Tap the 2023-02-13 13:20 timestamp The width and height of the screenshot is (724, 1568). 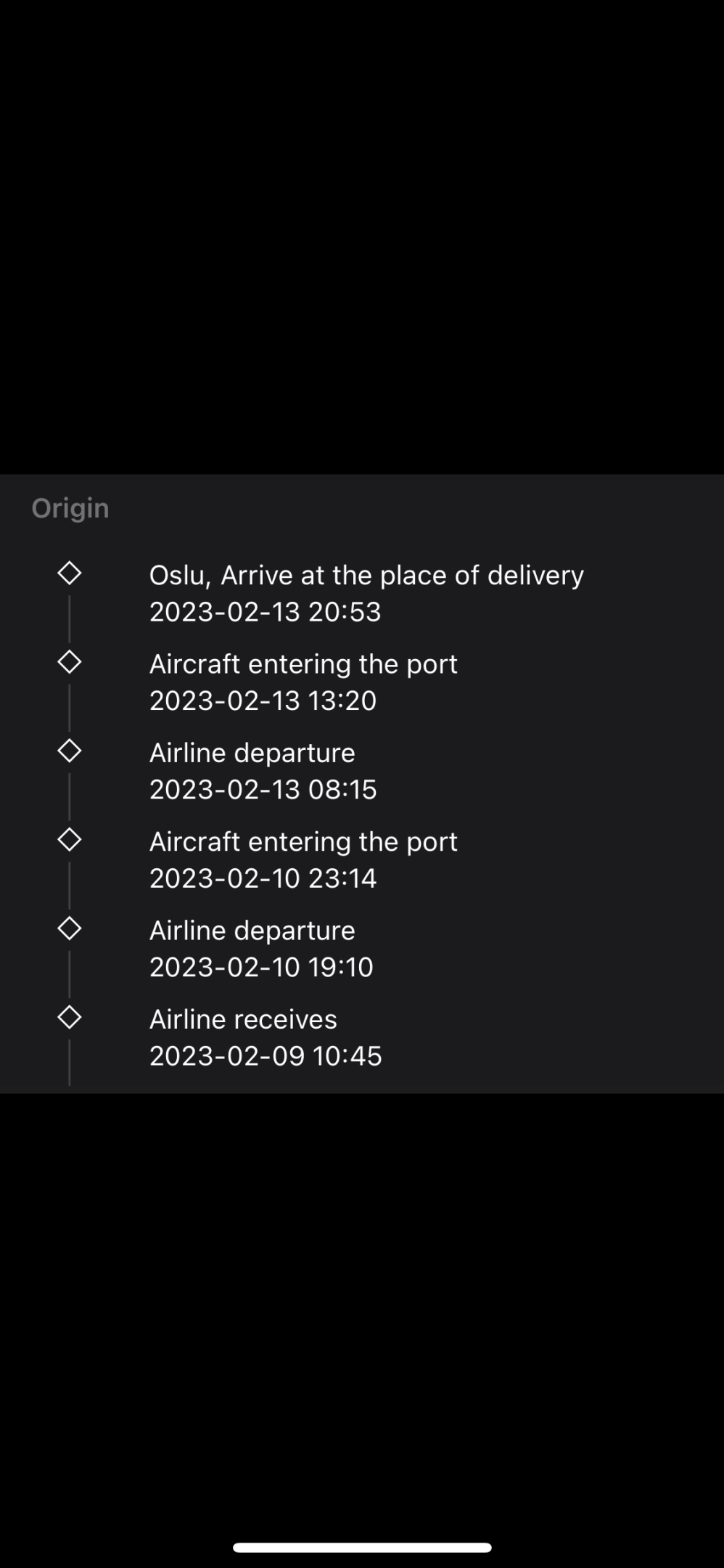tap(263, 701)
